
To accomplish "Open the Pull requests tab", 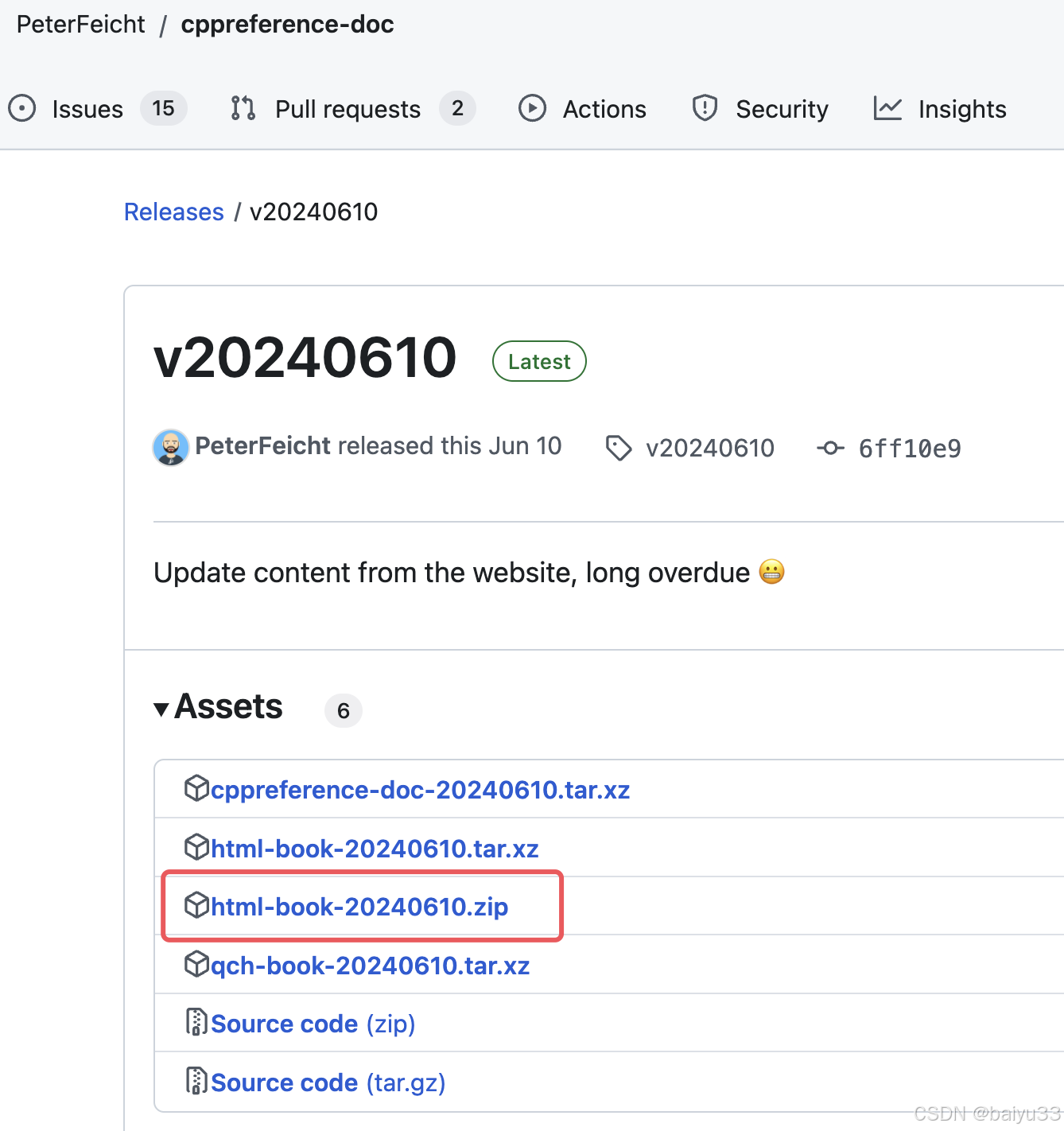I will pos(353,109).
